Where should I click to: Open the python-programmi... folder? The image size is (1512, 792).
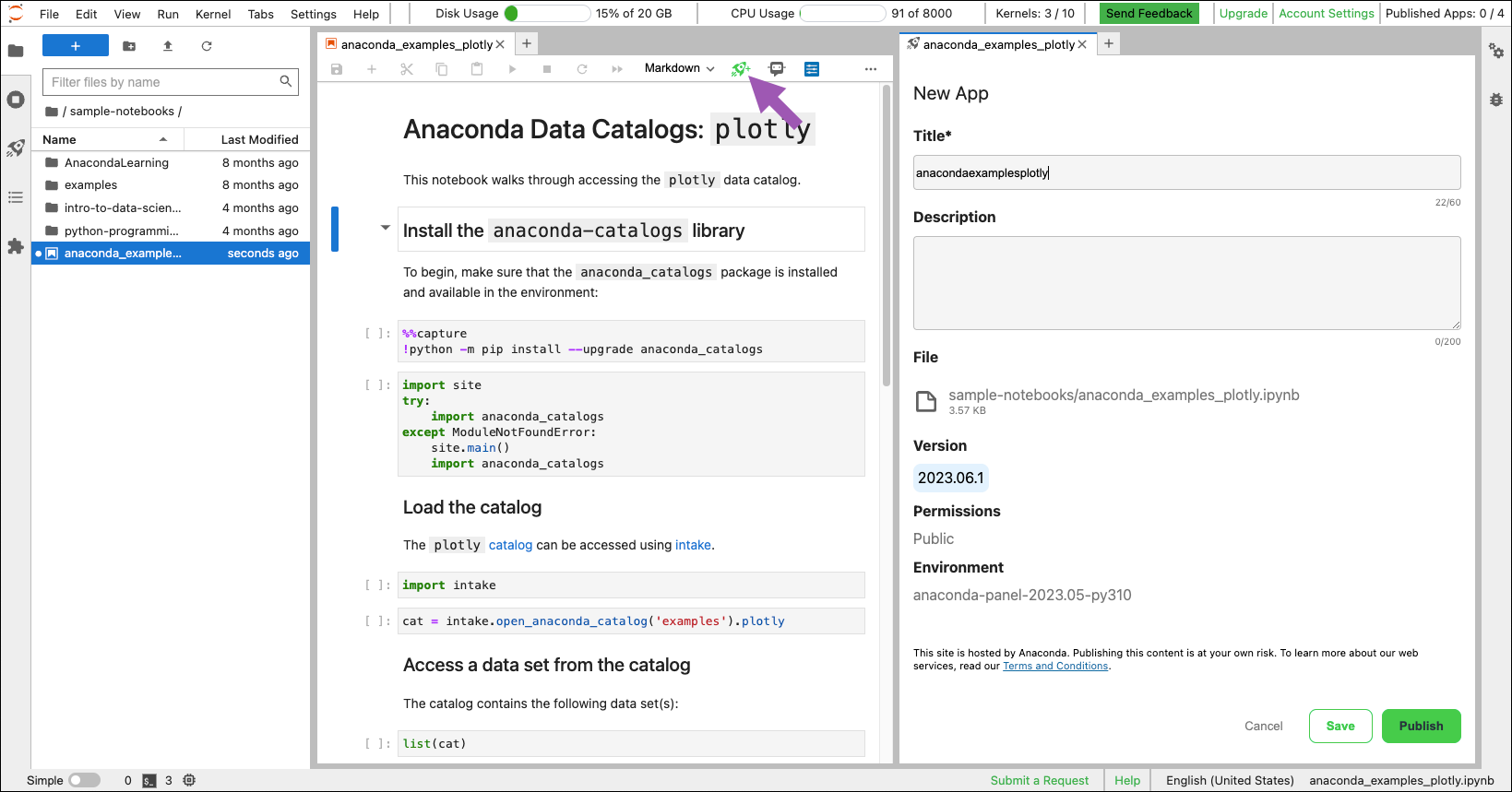[x=171, y=231]
